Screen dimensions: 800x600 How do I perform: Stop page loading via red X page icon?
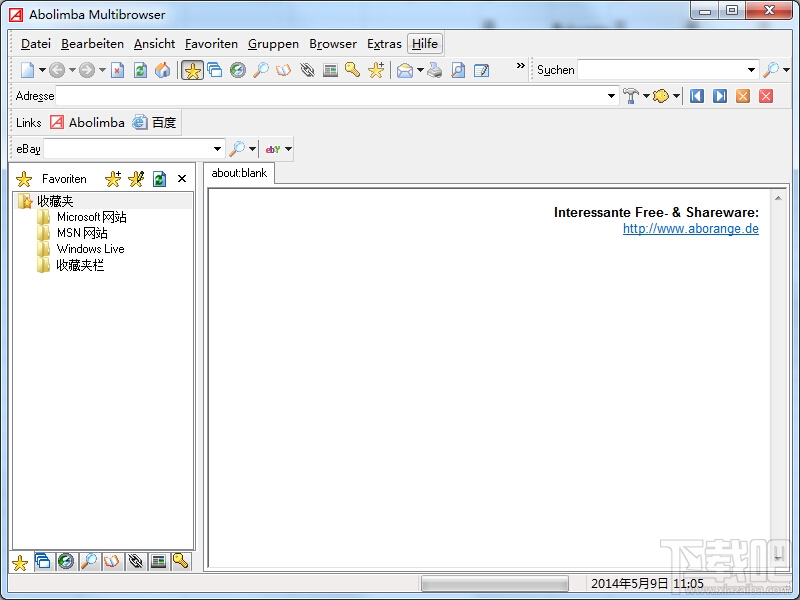(118, 70)
